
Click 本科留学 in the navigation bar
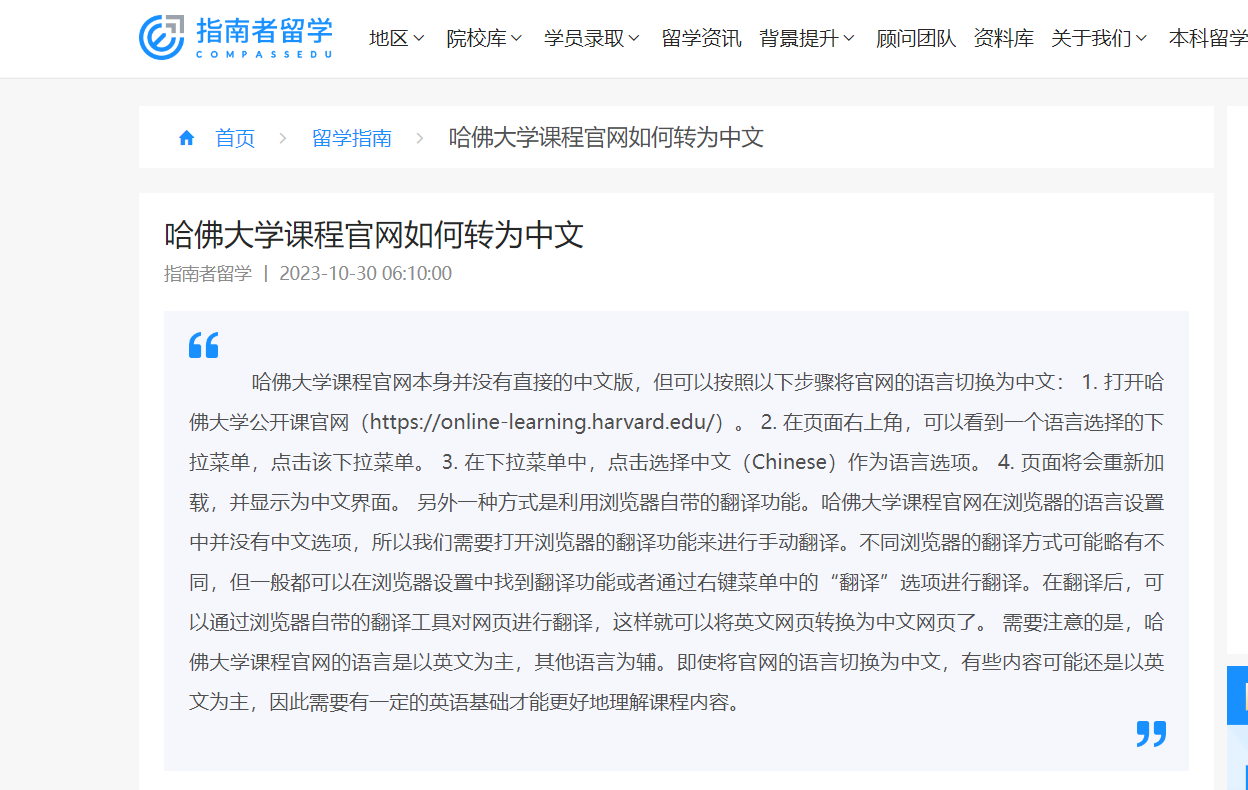1208,38
